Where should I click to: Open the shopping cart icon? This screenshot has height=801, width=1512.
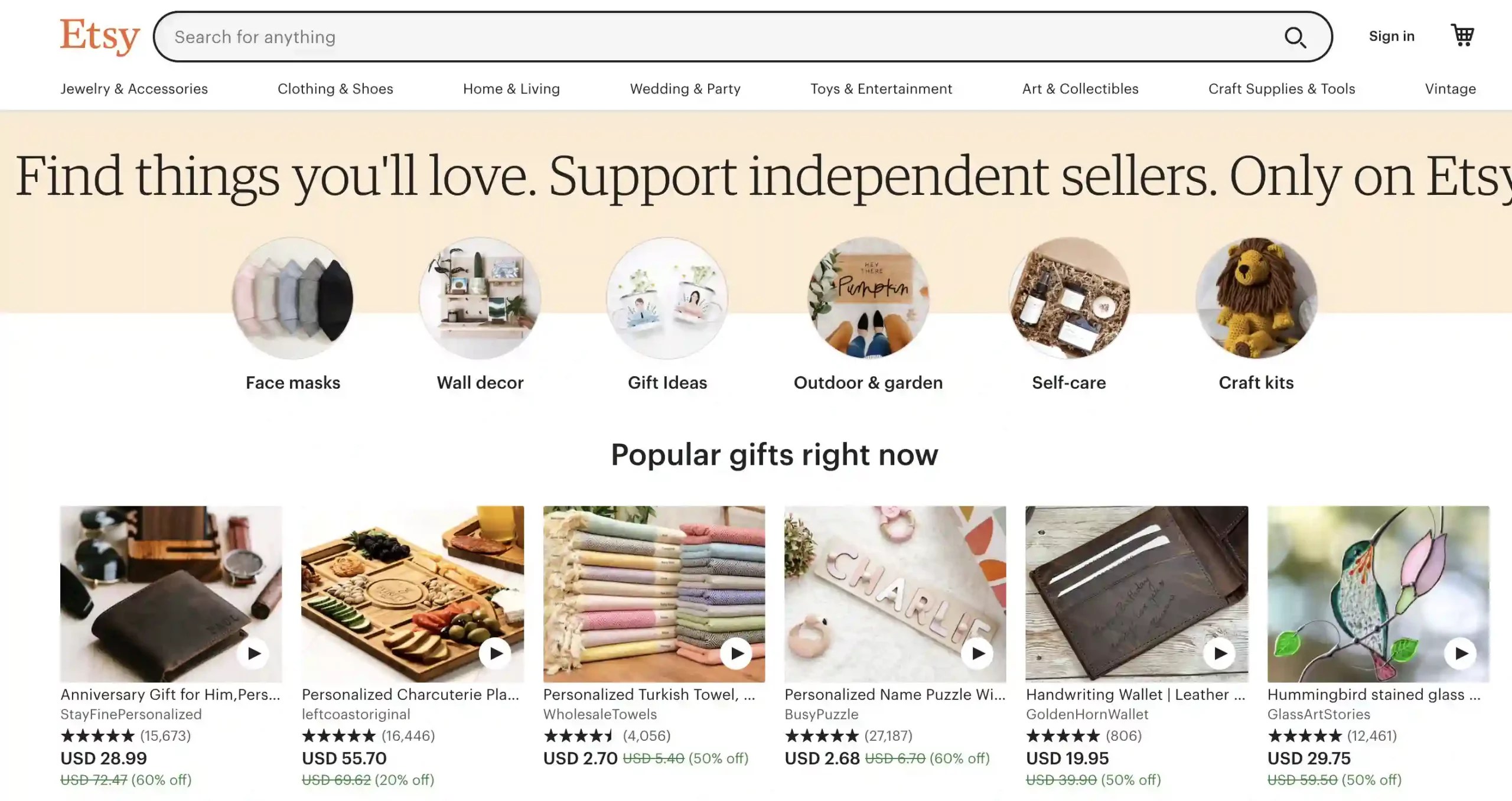(x=1462, y=35)
